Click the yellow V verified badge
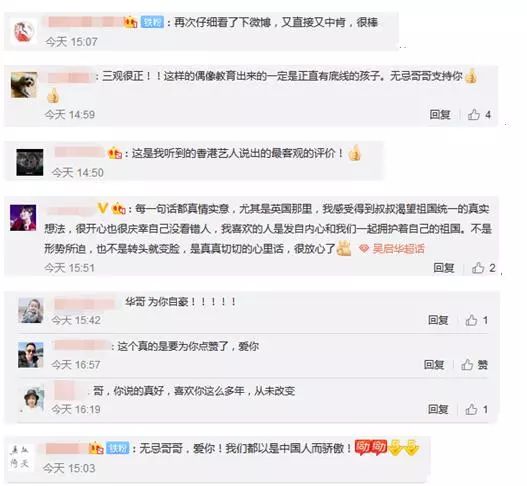Viewport: 527px width, 486px height. coord(102,208)
